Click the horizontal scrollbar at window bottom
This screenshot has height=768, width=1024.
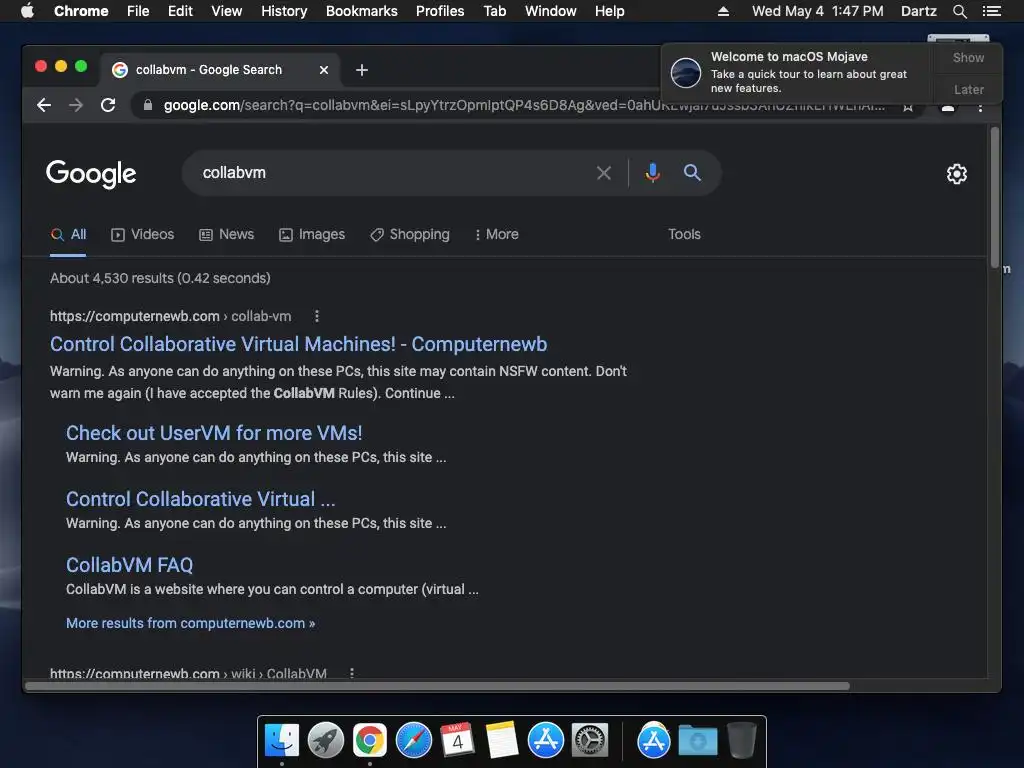pos(438,686)
